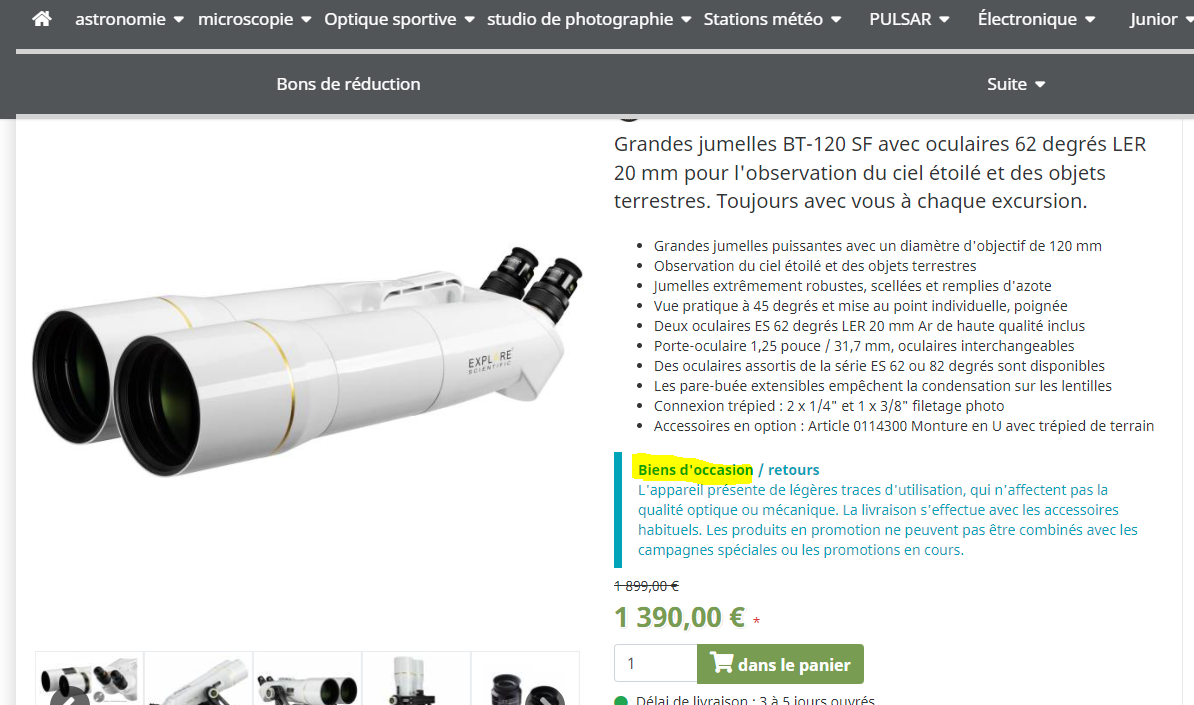Expand the microscopie dropdown

(x=254, y=19)
